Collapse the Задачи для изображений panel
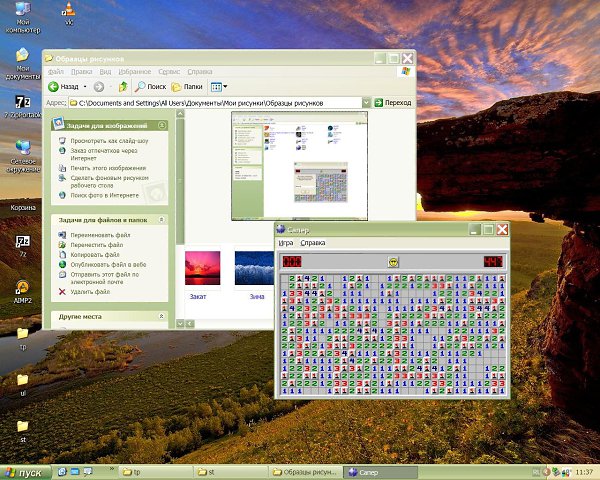 click(162, 125)
